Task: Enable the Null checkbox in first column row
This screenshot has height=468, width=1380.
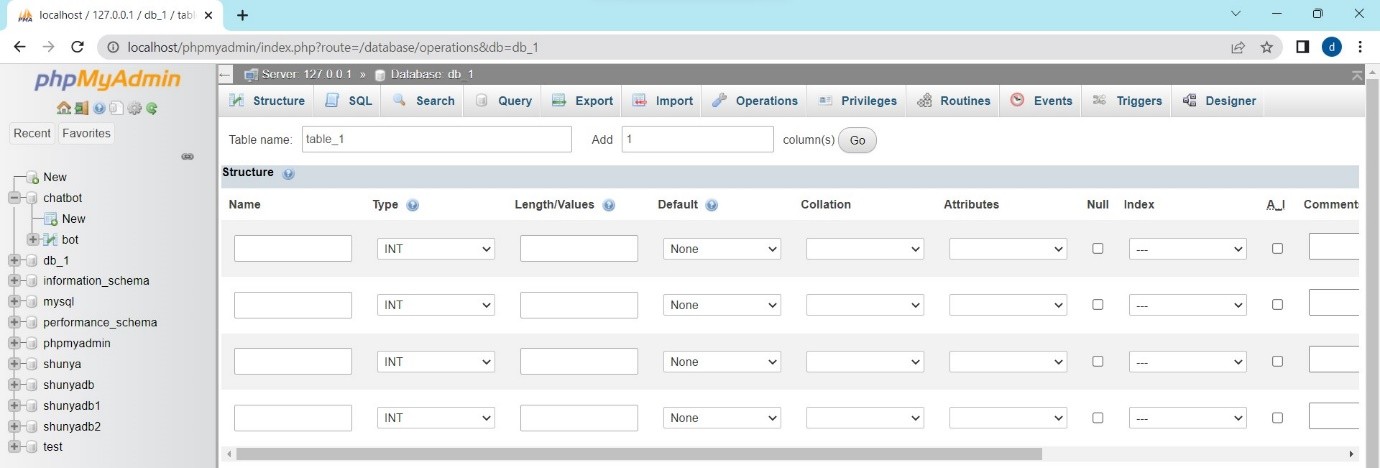Action: pyautogui.click(x=1098, y=248)
